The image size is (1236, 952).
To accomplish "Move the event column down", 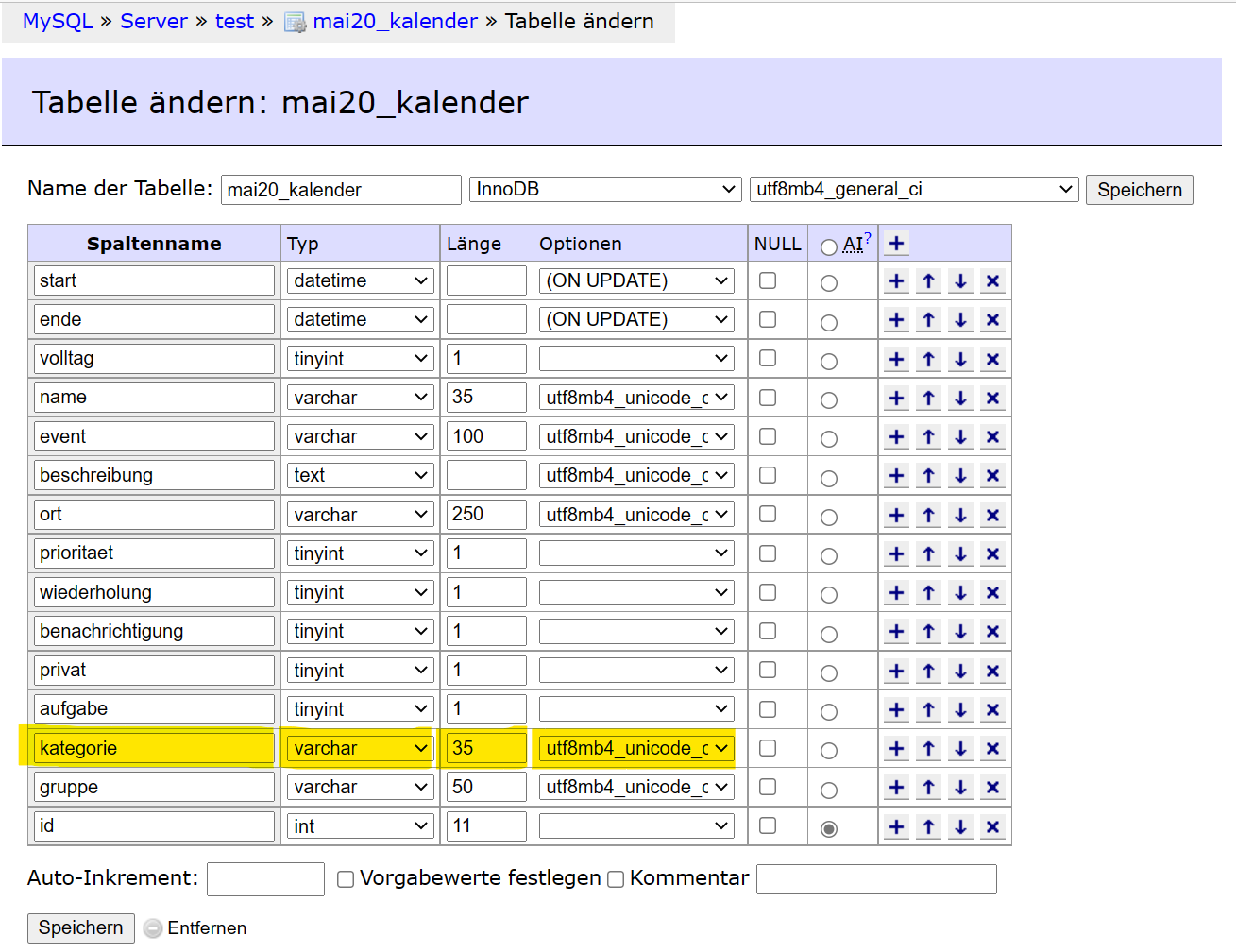I will click(960, 437).
